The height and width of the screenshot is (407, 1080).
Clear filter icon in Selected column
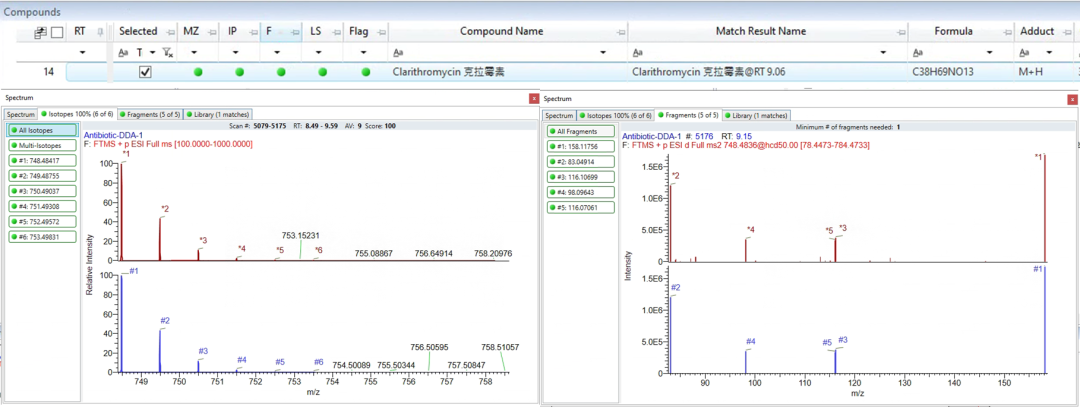(x=167, y=52)
